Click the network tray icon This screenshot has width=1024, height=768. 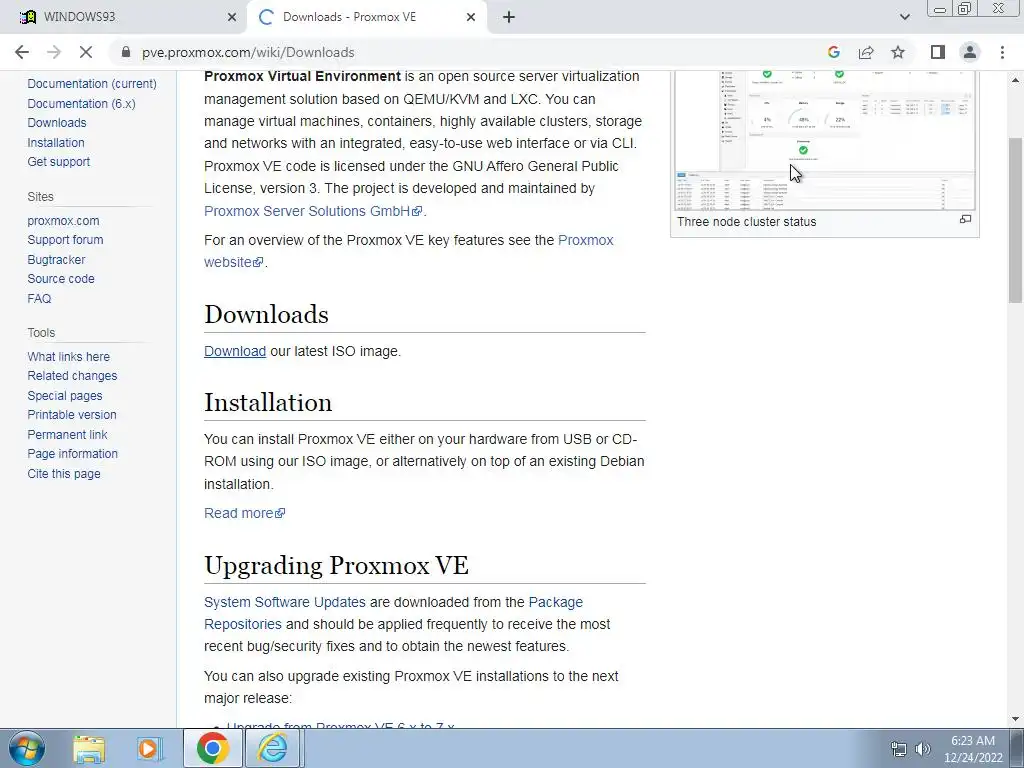(899, 749)
